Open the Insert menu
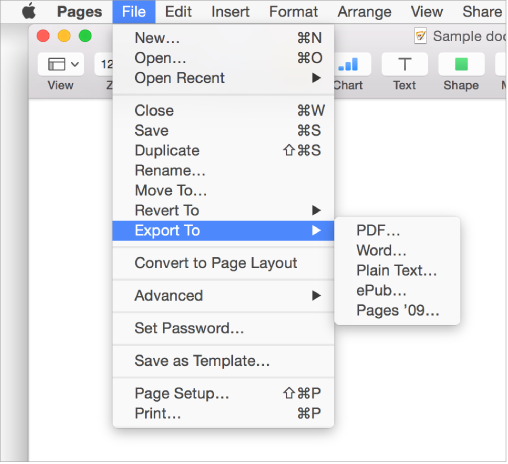 (230, 12)
